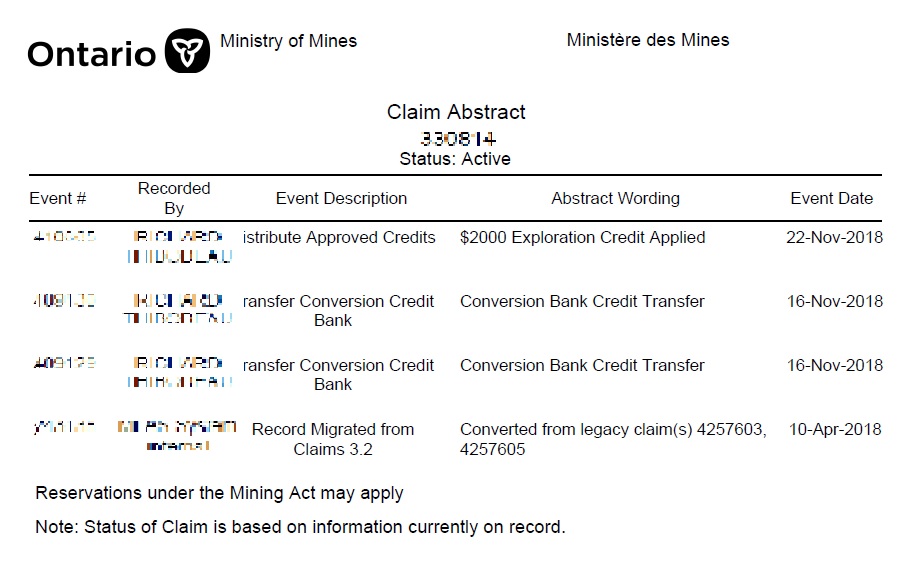
Task: Click the Record Migrated from Claims 3.2 entry
Action: pyautogui.click(x=333, y=439)
